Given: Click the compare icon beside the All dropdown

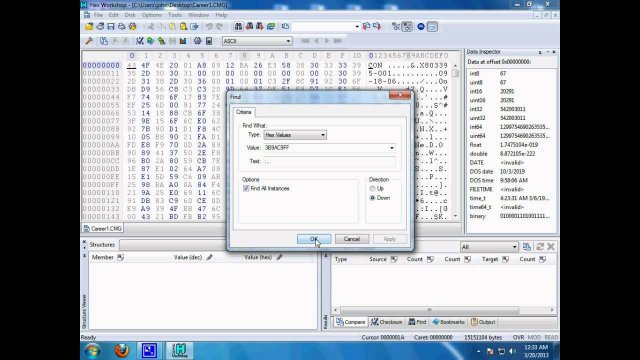Looking at the screenshot, I should pyautogui.click(x=527, y=247).
